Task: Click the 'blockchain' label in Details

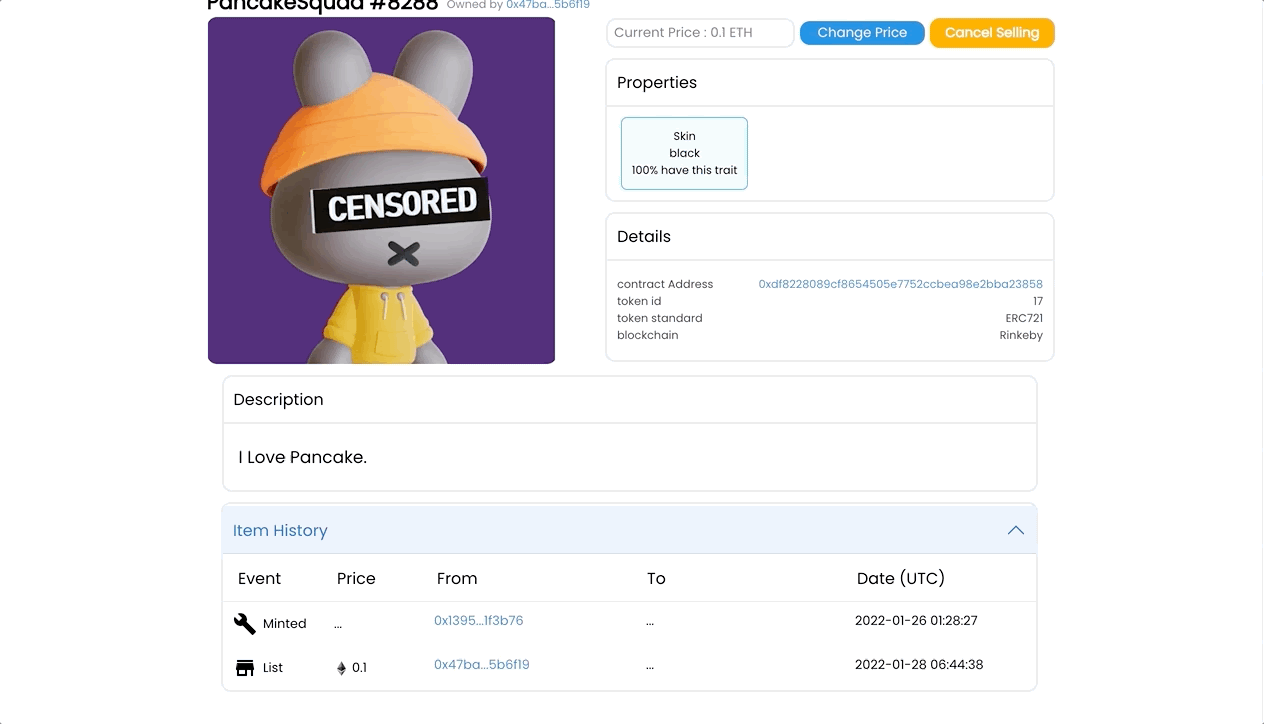Action: (x=648, y=335)
